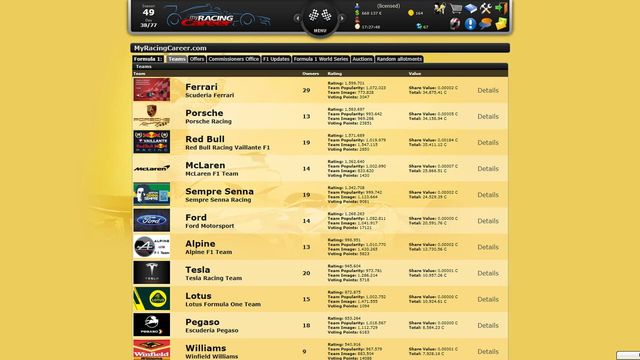Click the Ford oval logo
640x360 pixels.
151,220
